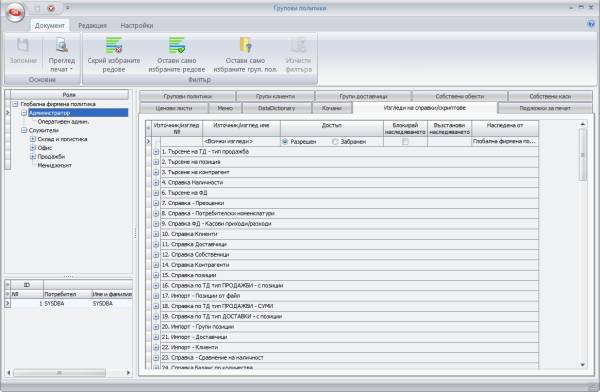The width and height of the screenshot is (600, 392).
Task: Click the red stop icon in quick access toolbar
Action: pos(51,8)
